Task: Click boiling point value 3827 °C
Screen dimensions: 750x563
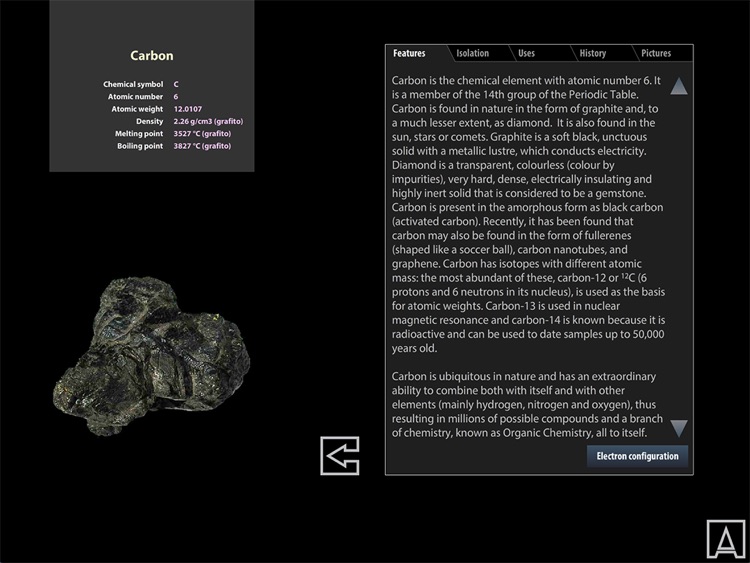Action: point(202,146)
